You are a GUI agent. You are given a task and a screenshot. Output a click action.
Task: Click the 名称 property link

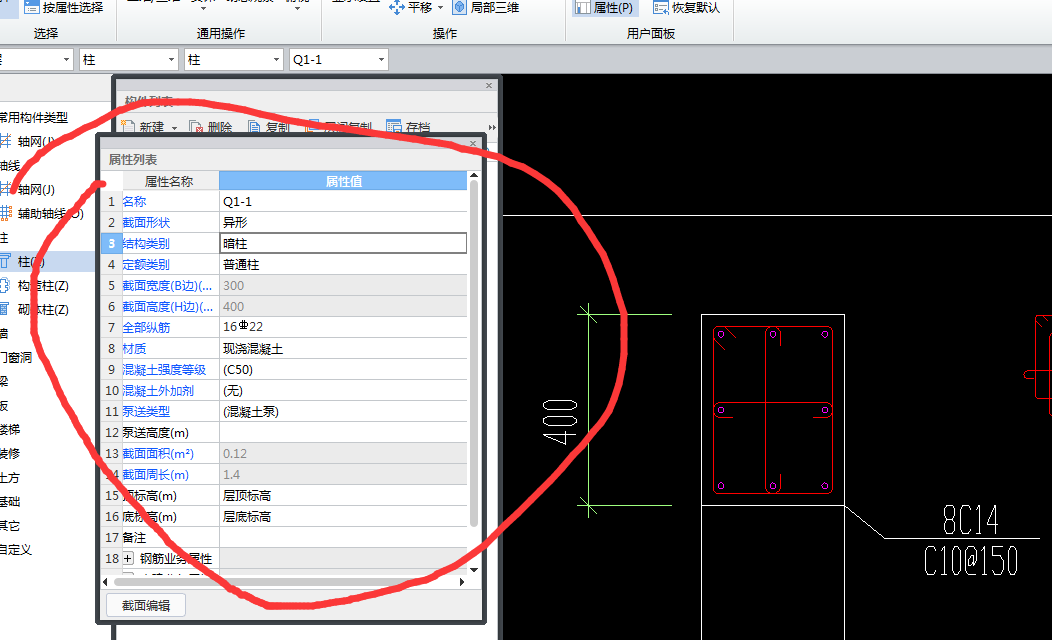click(134, 201)
